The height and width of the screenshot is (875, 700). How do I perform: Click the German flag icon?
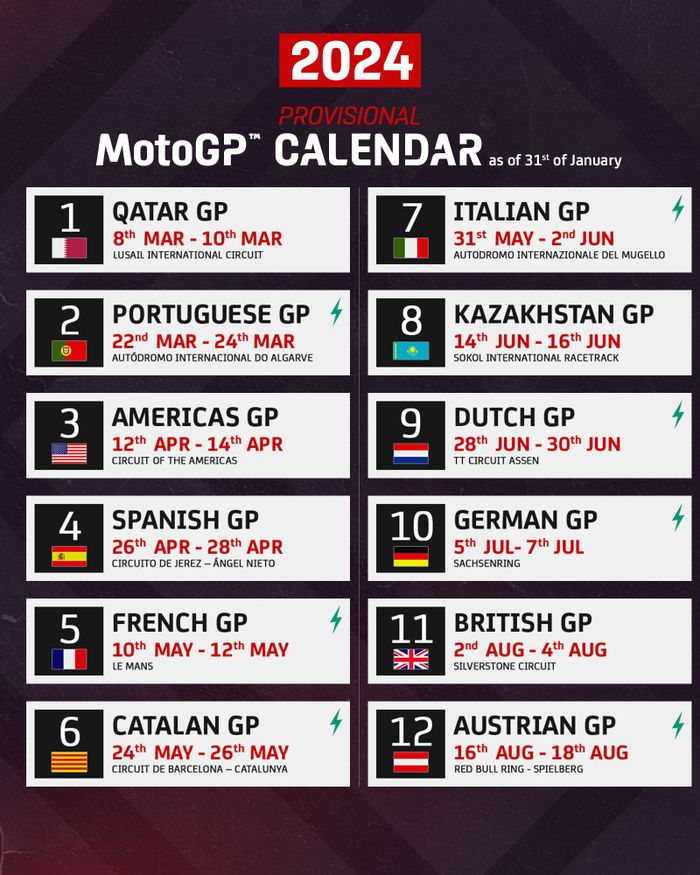pyautogui.click(x=410, y=556)
